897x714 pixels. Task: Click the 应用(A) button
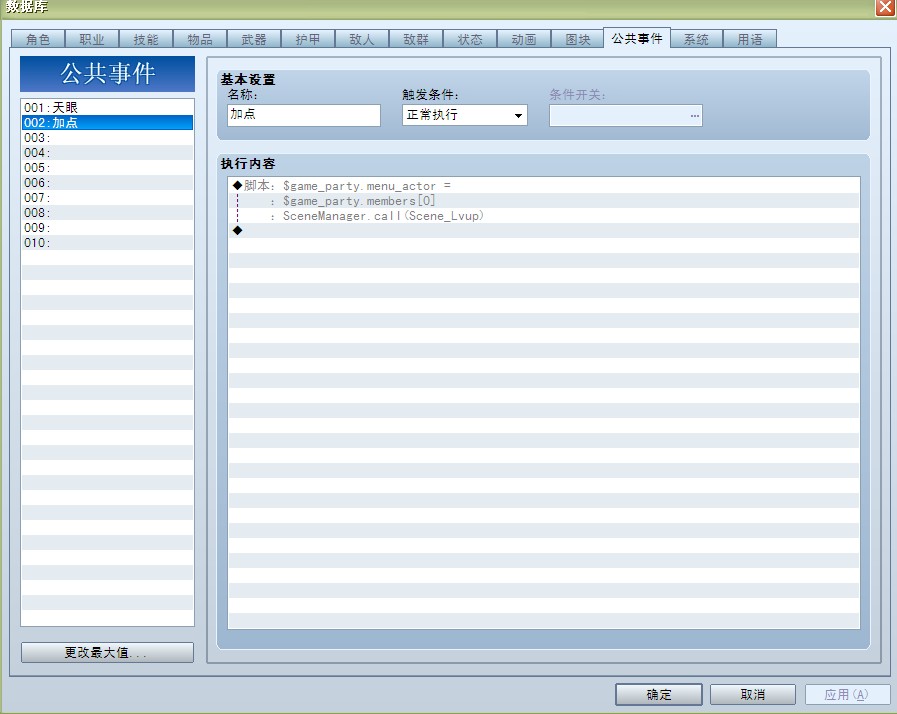pos(847,695)
